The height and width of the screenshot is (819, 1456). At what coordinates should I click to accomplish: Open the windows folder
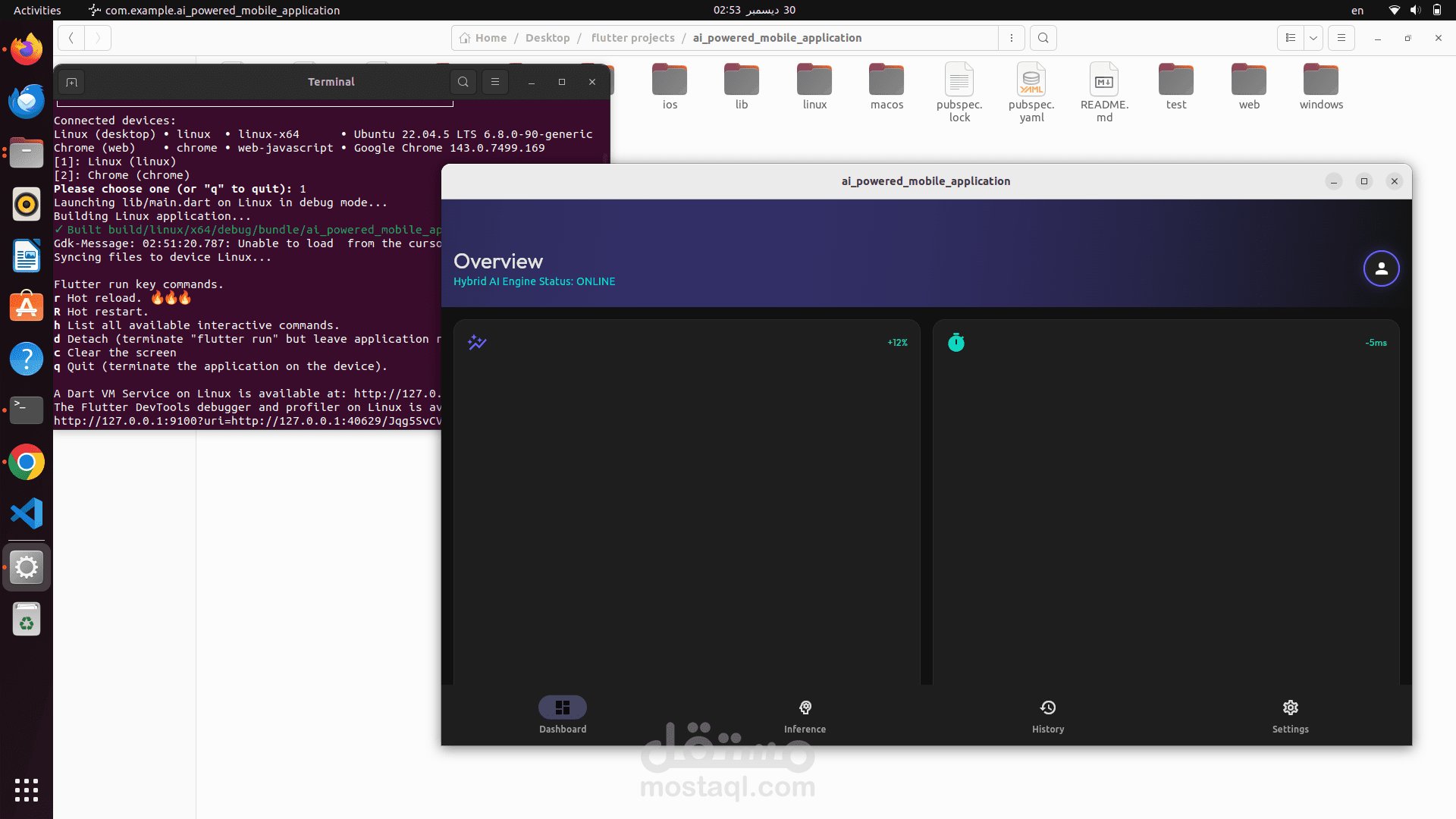point(1321,87)
